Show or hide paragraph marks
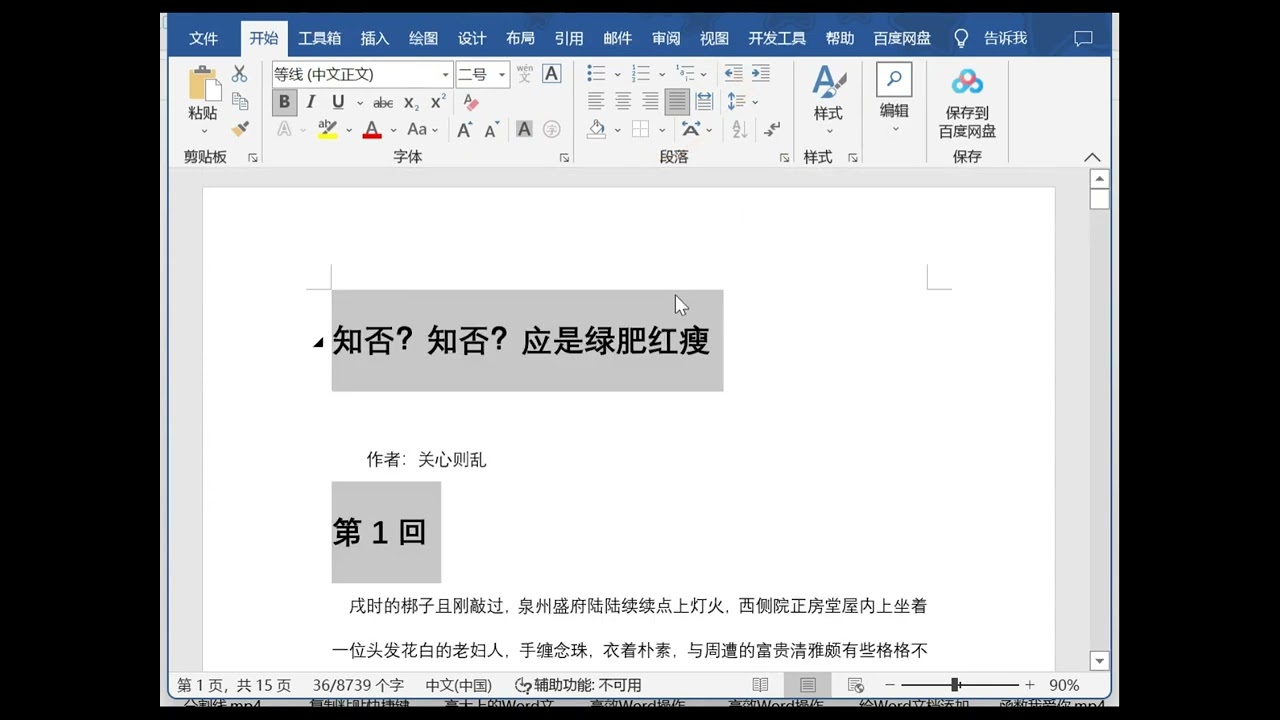This screenshot has height=720, width=1280. (772, 129)
